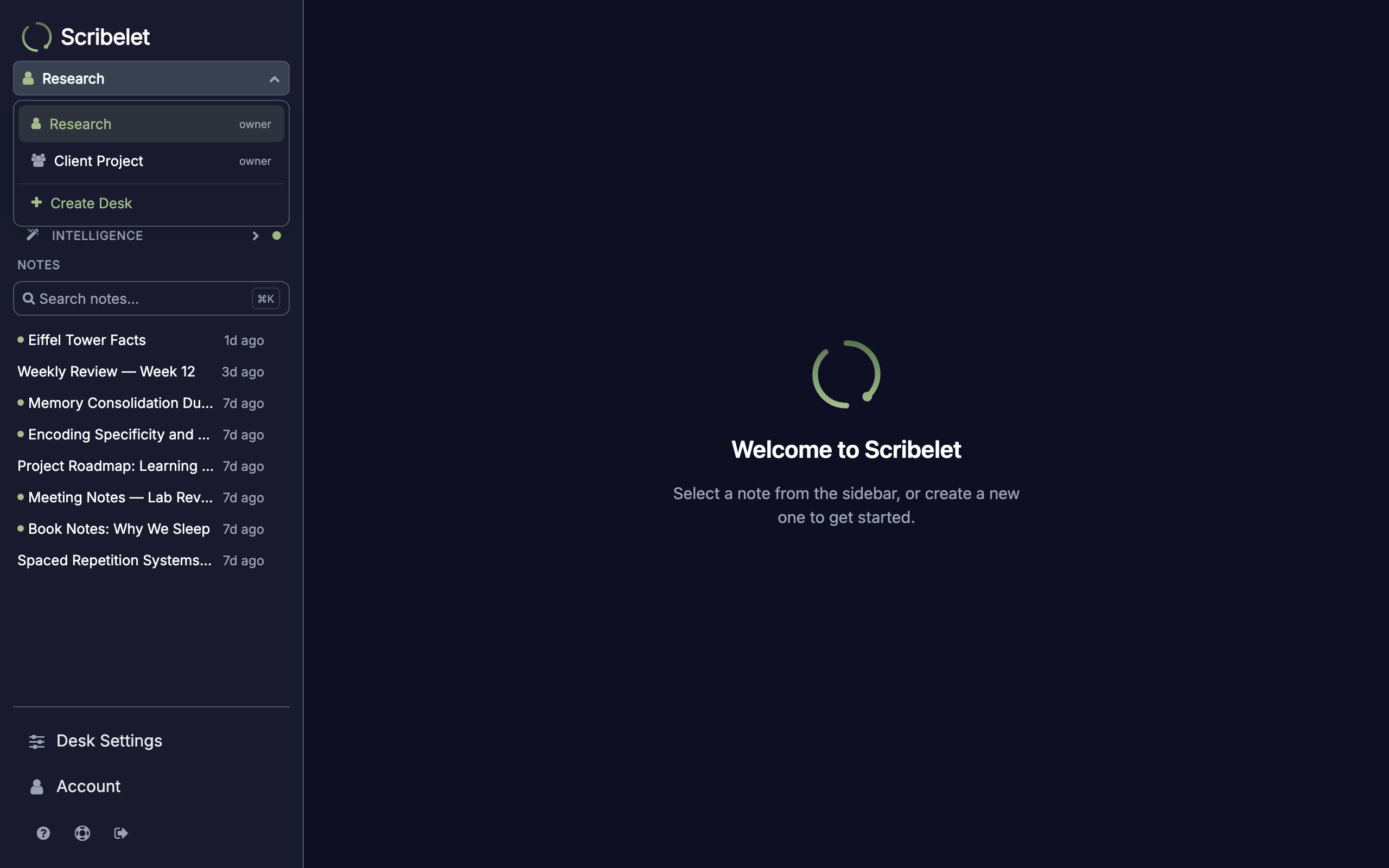Click the 3d ago timestamp
This screenshot has height=868, width=1389.
tap(243, 372)
